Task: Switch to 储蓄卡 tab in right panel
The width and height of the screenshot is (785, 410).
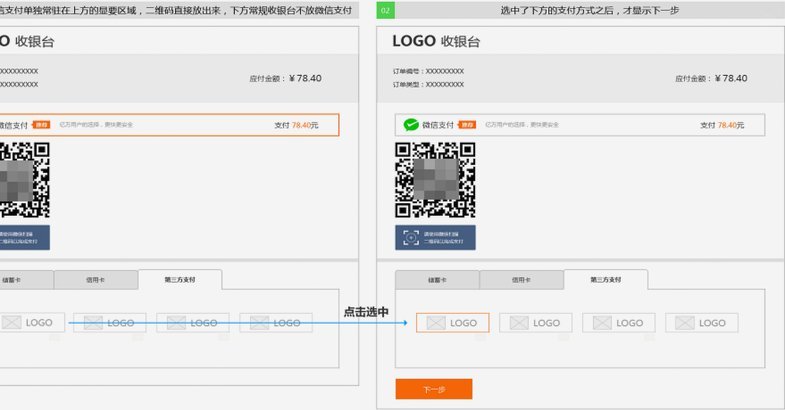Action: point(437,280)
